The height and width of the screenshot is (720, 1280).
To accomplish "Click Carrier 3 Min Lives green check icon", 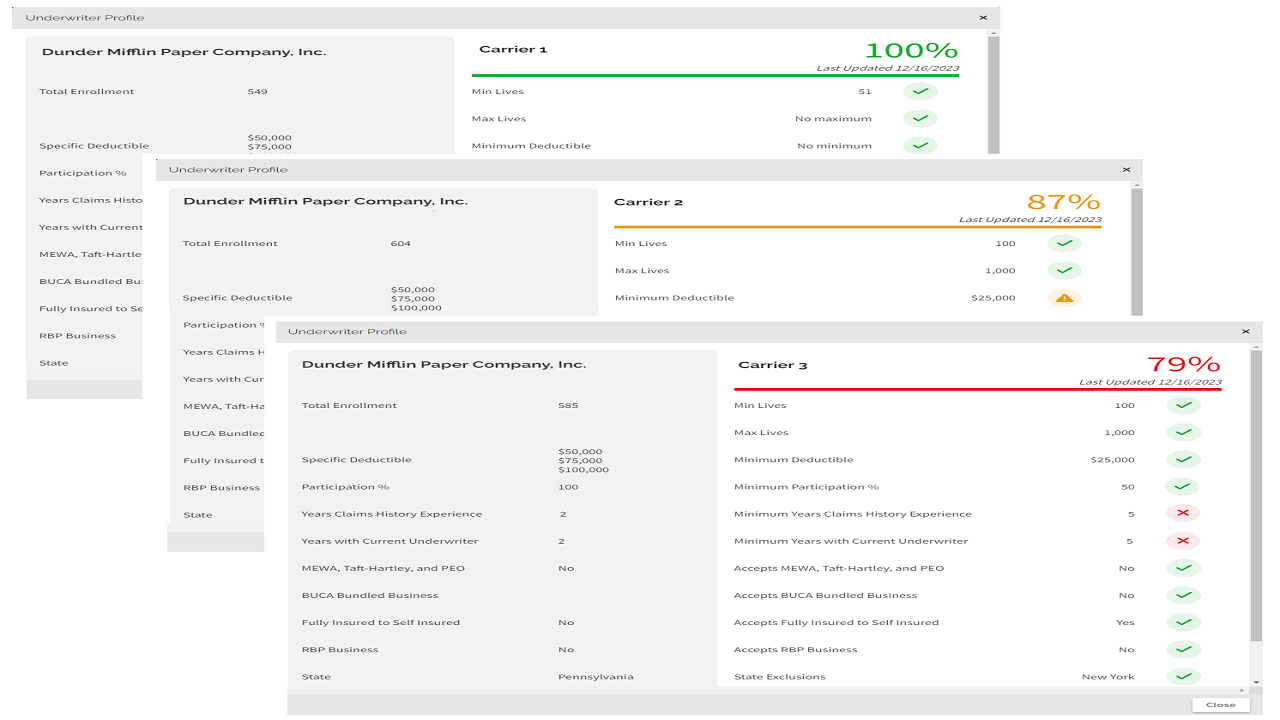I will point(1183,405).
